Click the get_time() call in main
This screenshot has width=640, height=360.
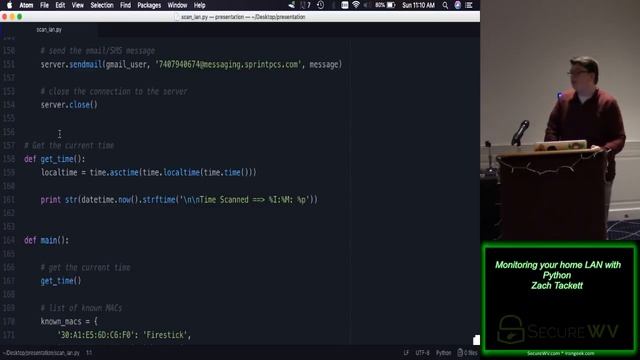(61, 281)
